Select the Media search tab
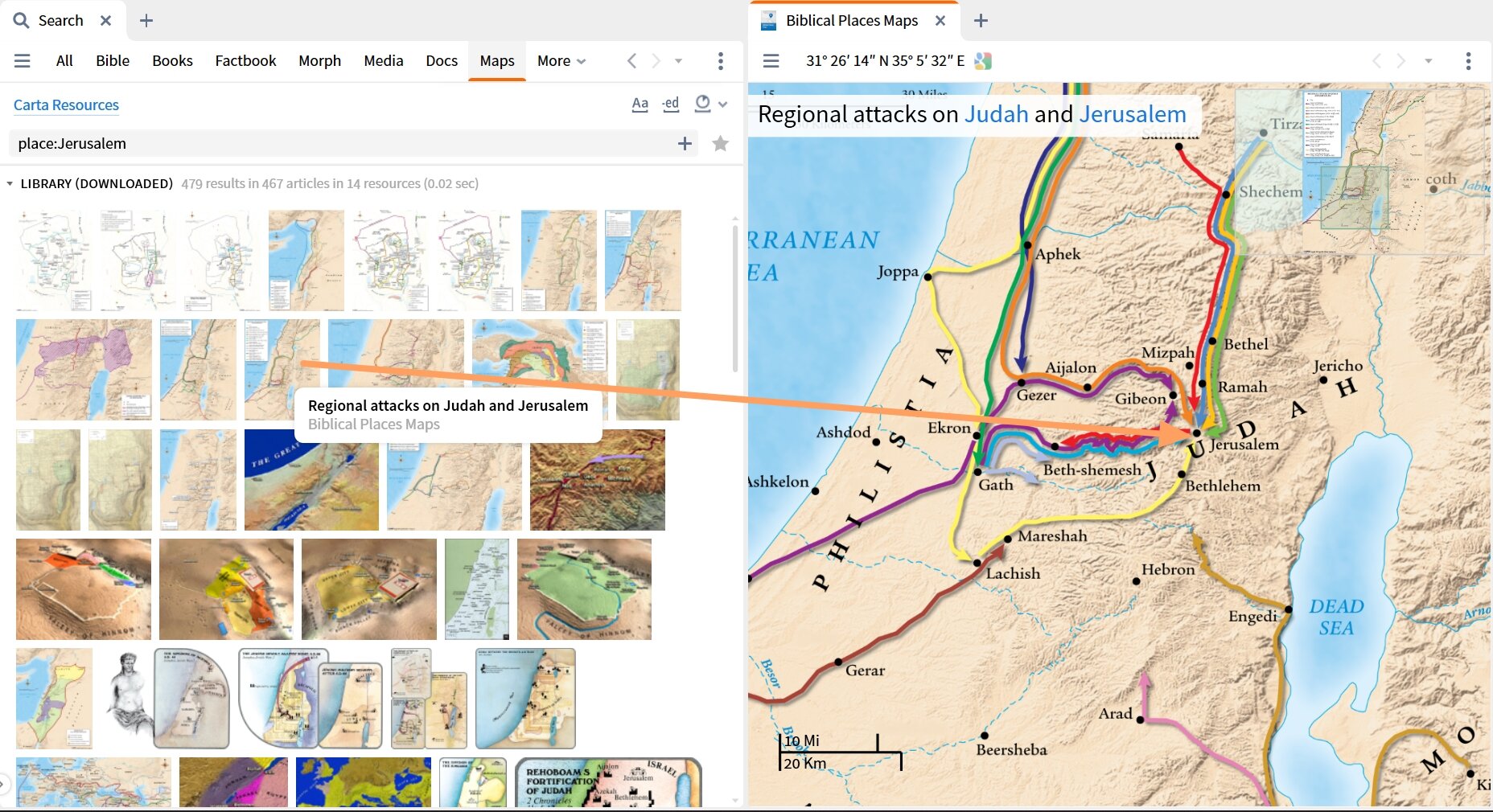The width and height of the screenshot is (1493, 812). coord(383,60)
